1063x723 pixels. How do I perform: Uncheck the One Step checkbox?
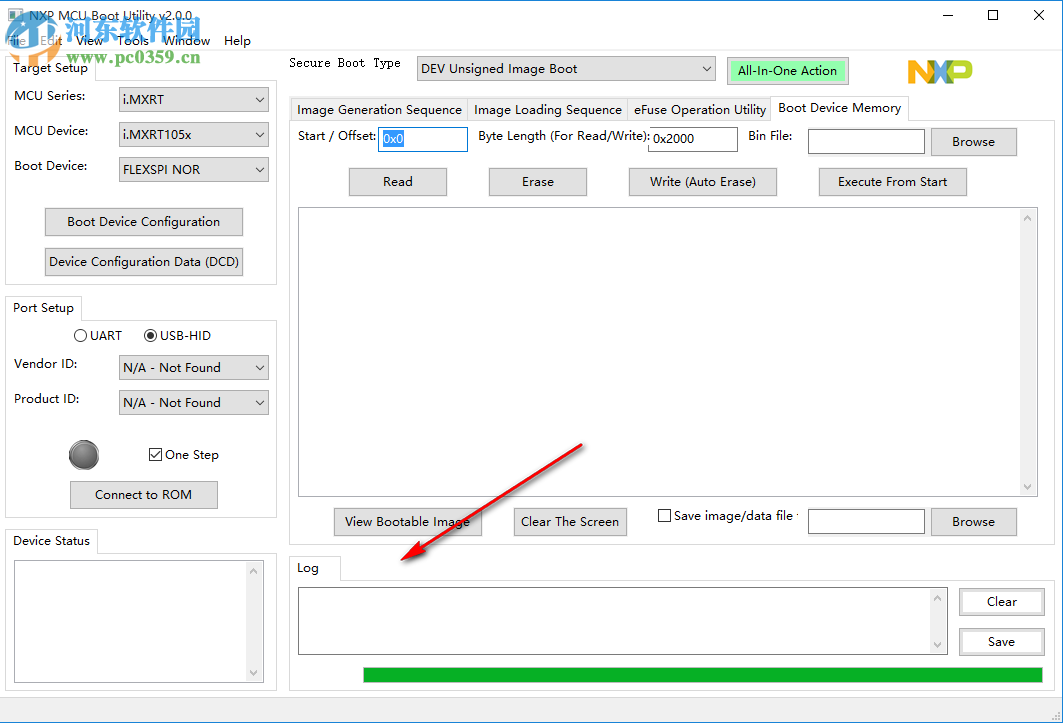tap(155, 454)
